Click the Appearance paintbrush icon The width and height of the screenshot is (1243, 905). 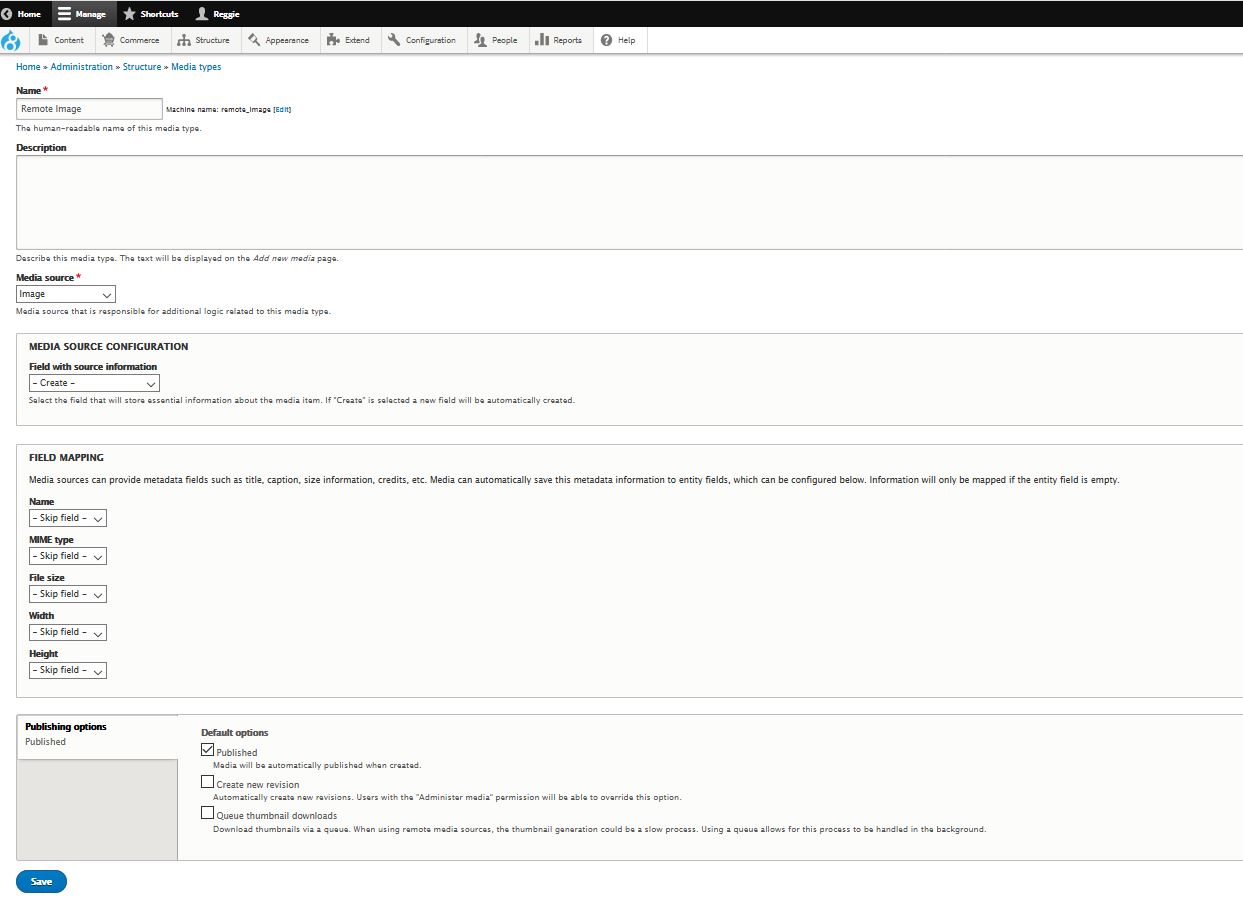coord(256,40)
